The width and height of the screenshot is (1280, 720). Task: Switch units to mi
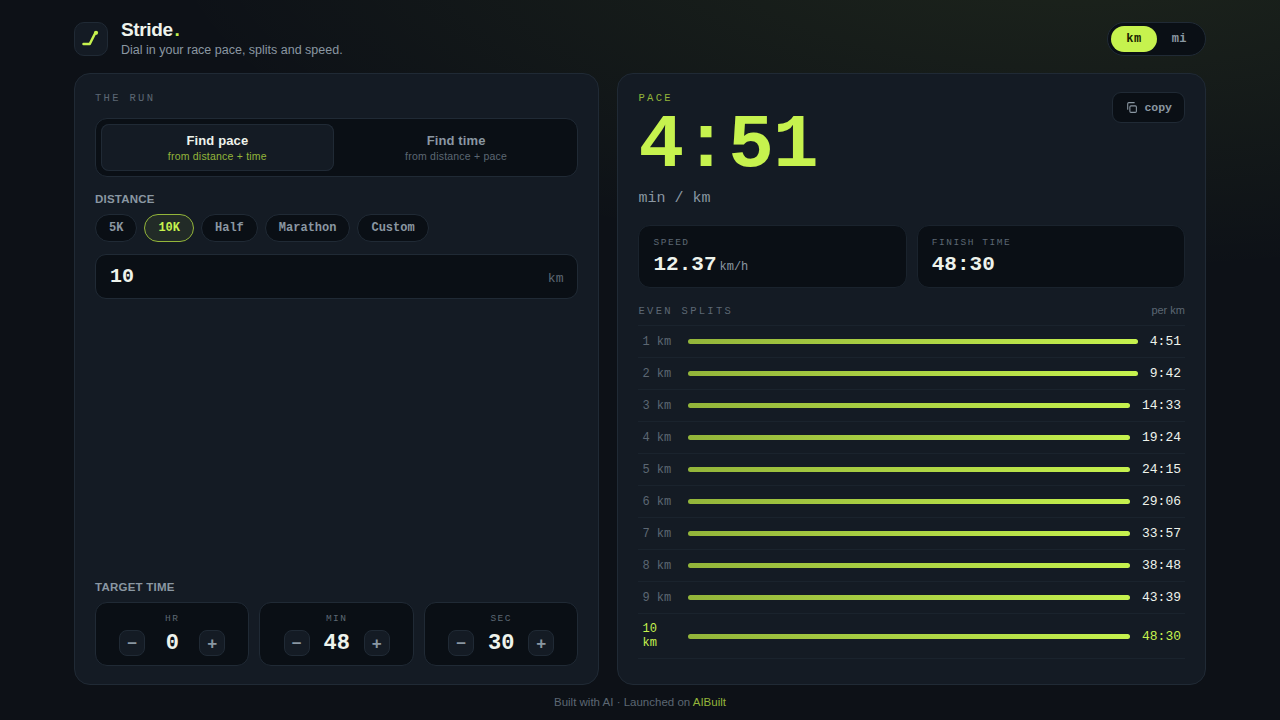click(x=1179, y=39)
